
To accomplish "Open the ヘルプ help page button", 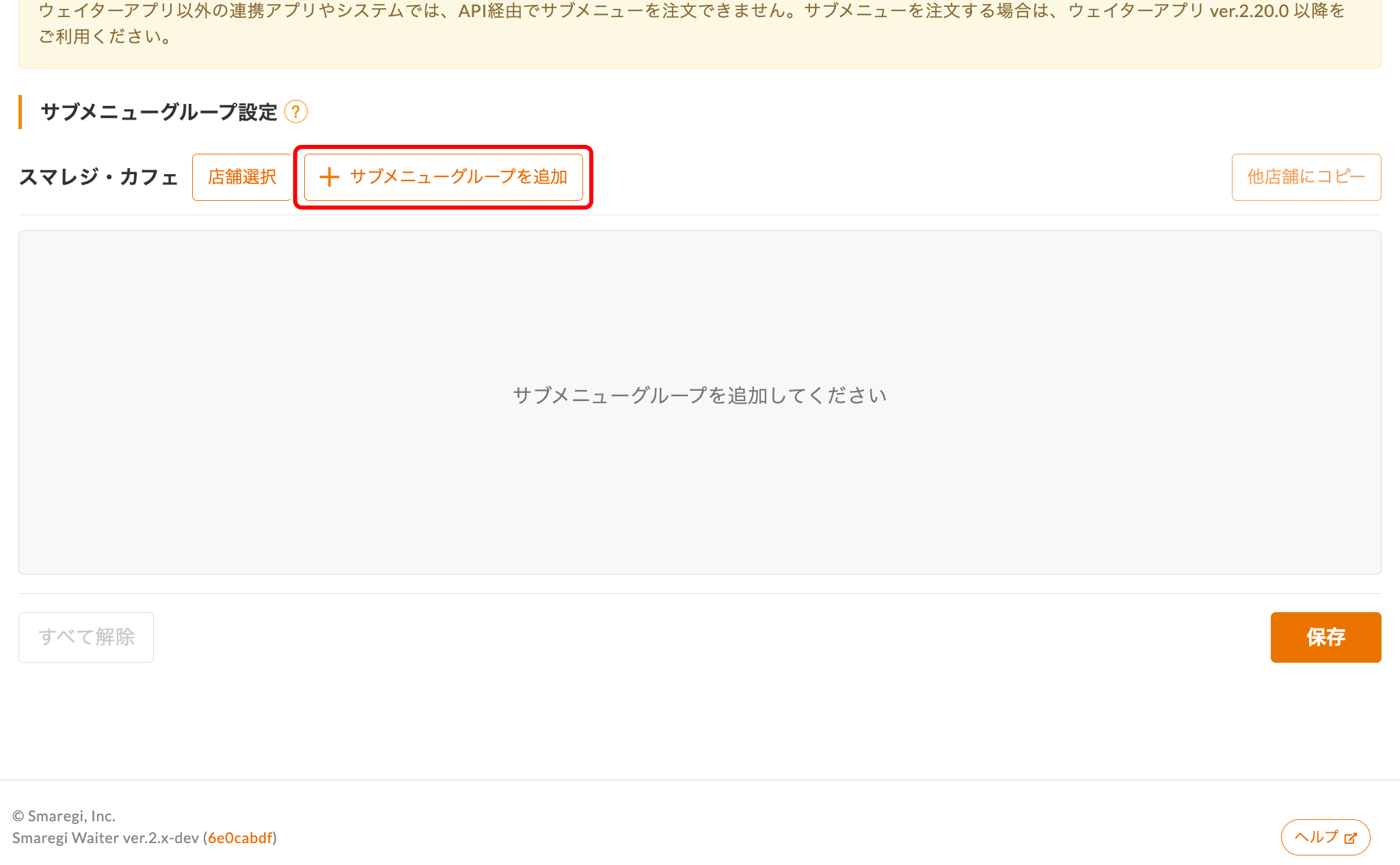I will pyautogui.click(x=1325, y=838).
